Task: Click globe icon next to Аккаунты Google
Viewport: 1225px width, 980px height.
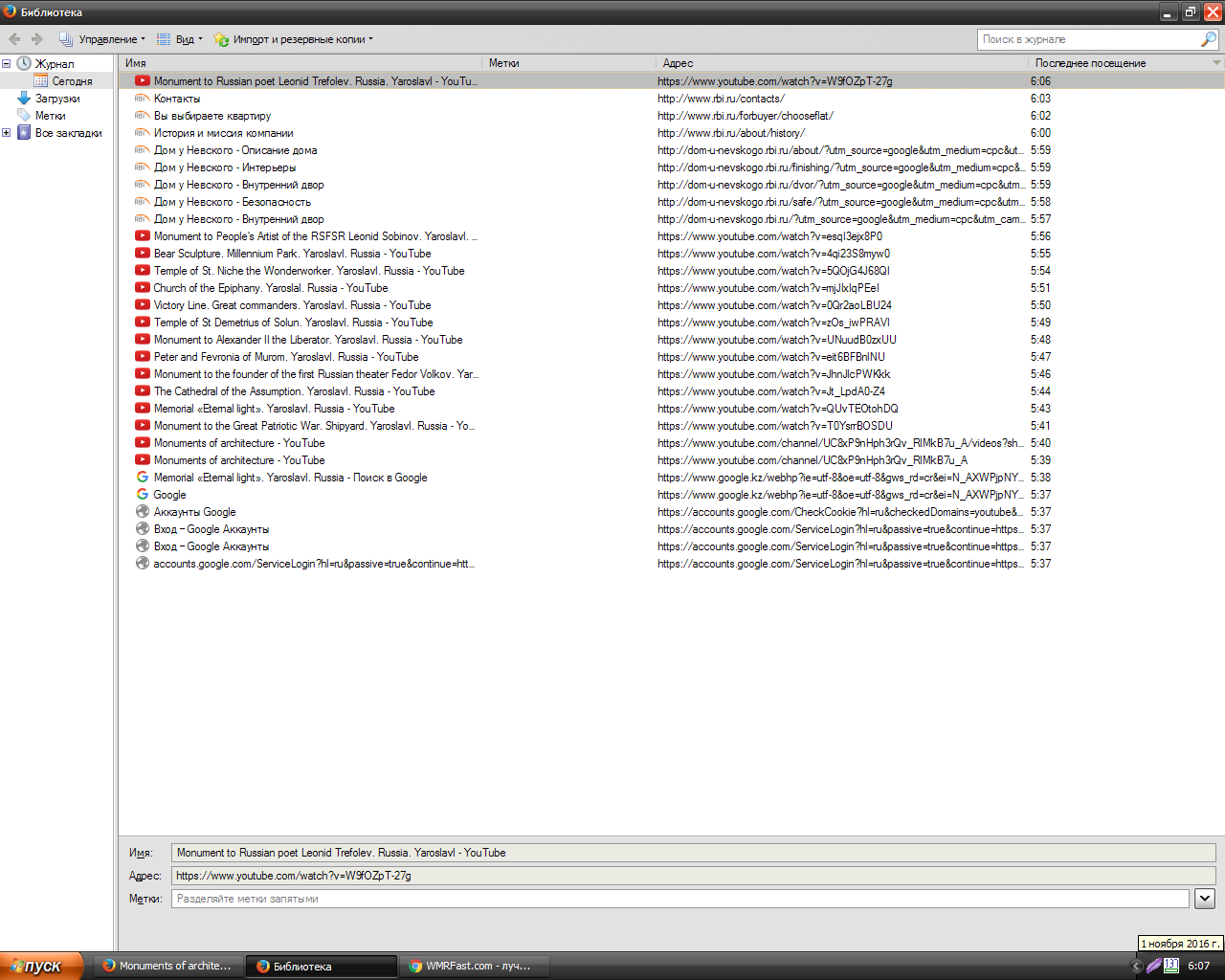Action: pos(143,512)
